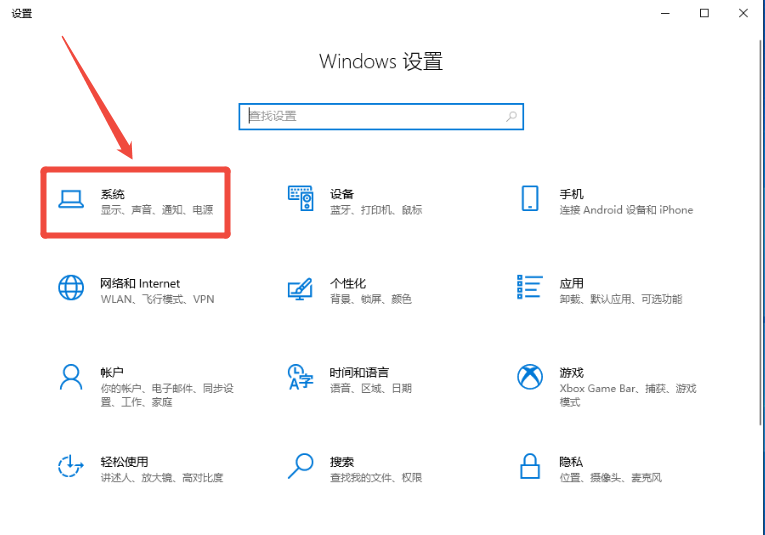Click the text 背景、锁屏、颜色
This screenshot has height=535, width=765.
(371, 299)
